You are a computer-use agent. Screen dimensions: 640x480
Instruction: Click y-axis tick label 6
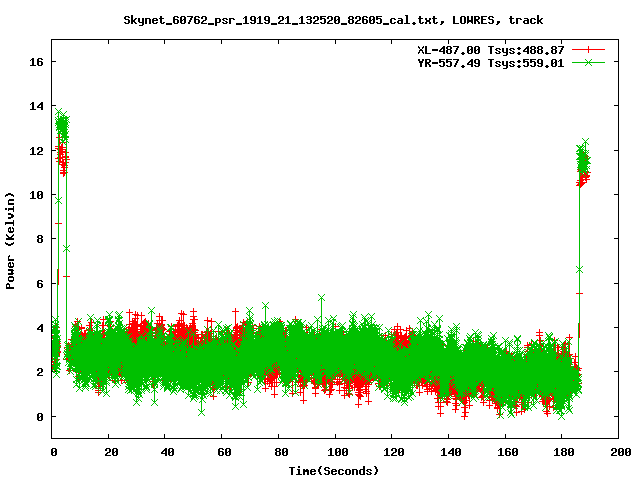coord(40,284)
